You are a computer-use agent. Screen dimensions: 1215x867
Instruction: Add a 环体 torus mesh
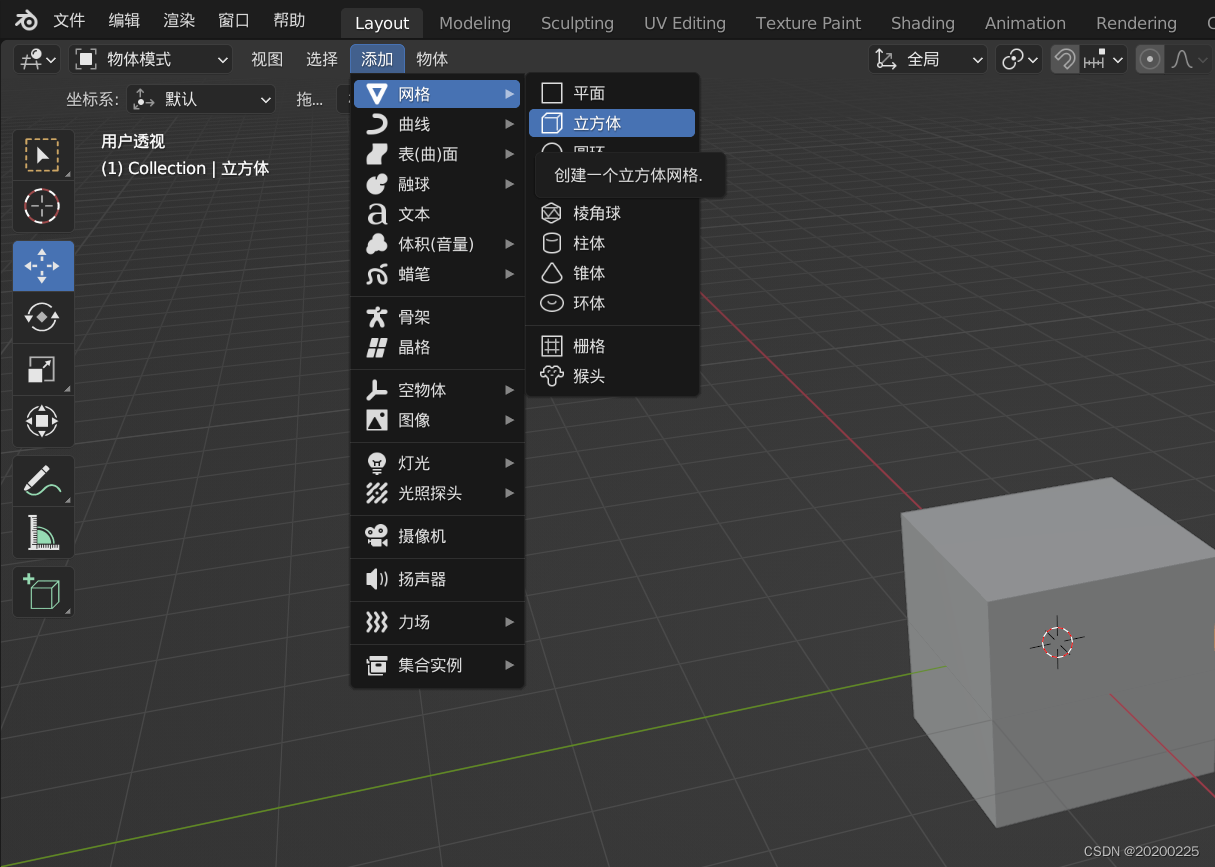(x=611, y=303)
